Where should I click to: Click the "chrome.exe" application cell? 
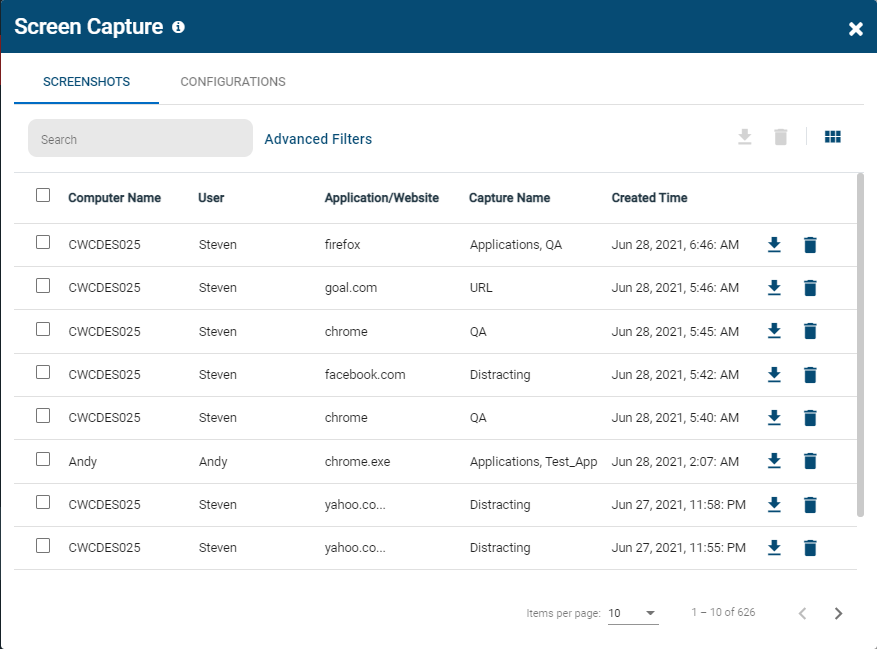357,462
